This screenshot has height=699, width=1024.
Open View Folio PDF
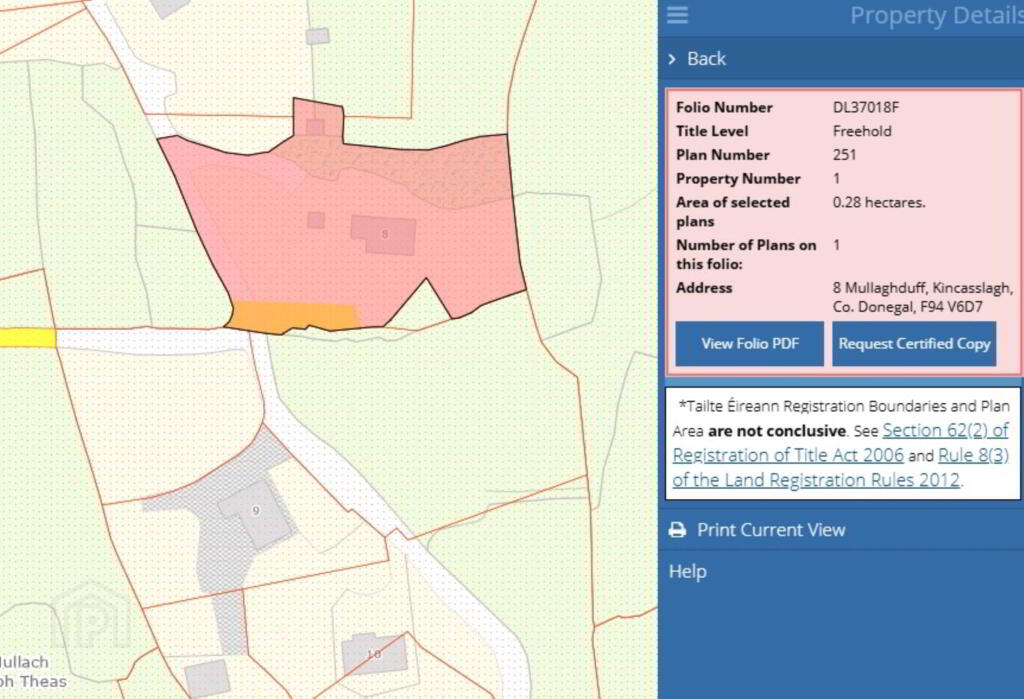click(x=750, y=344)
